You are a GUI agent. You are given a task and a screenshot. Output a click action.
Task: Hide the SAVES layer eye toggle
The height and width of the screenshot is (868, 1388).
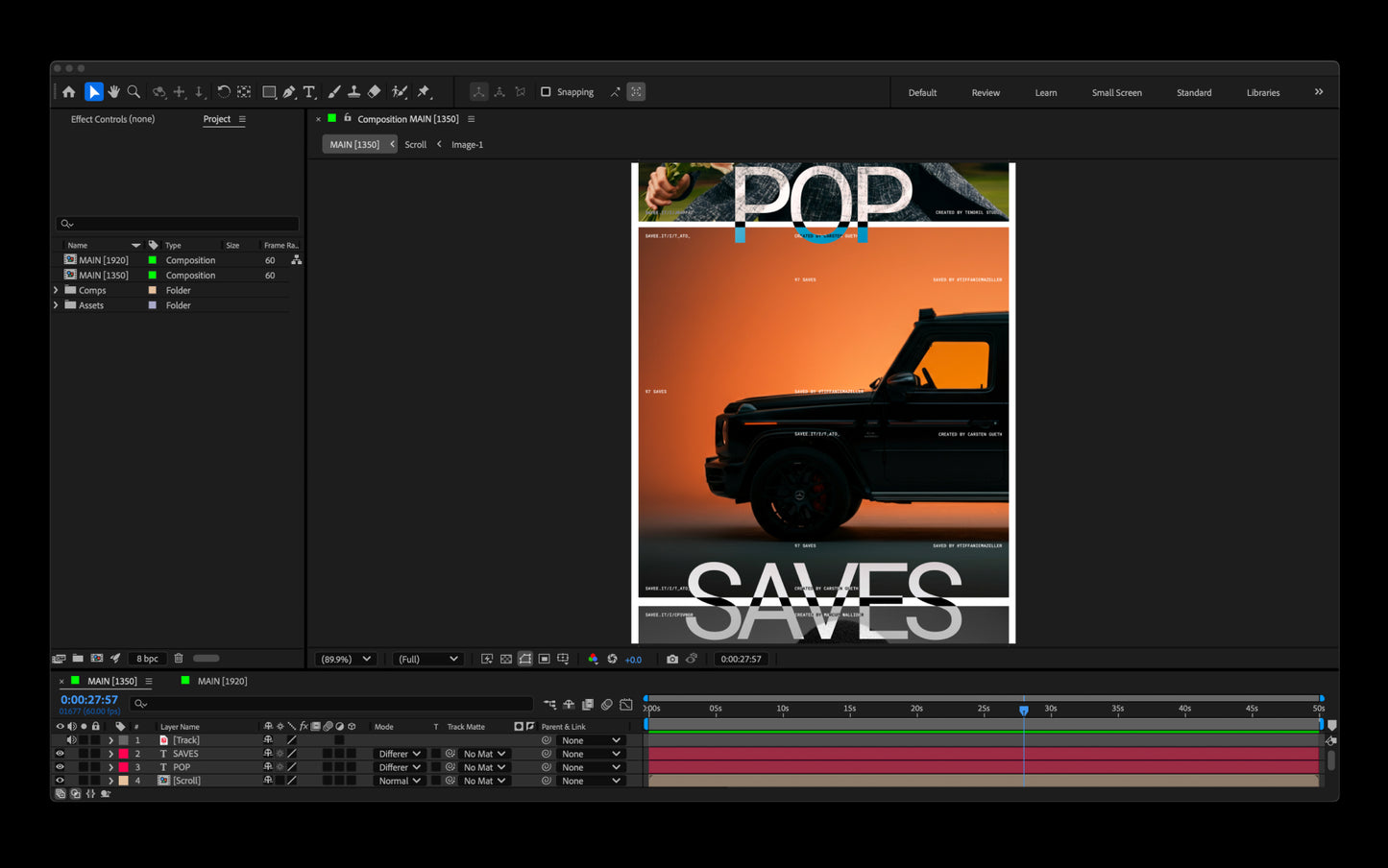pos(60,754)
